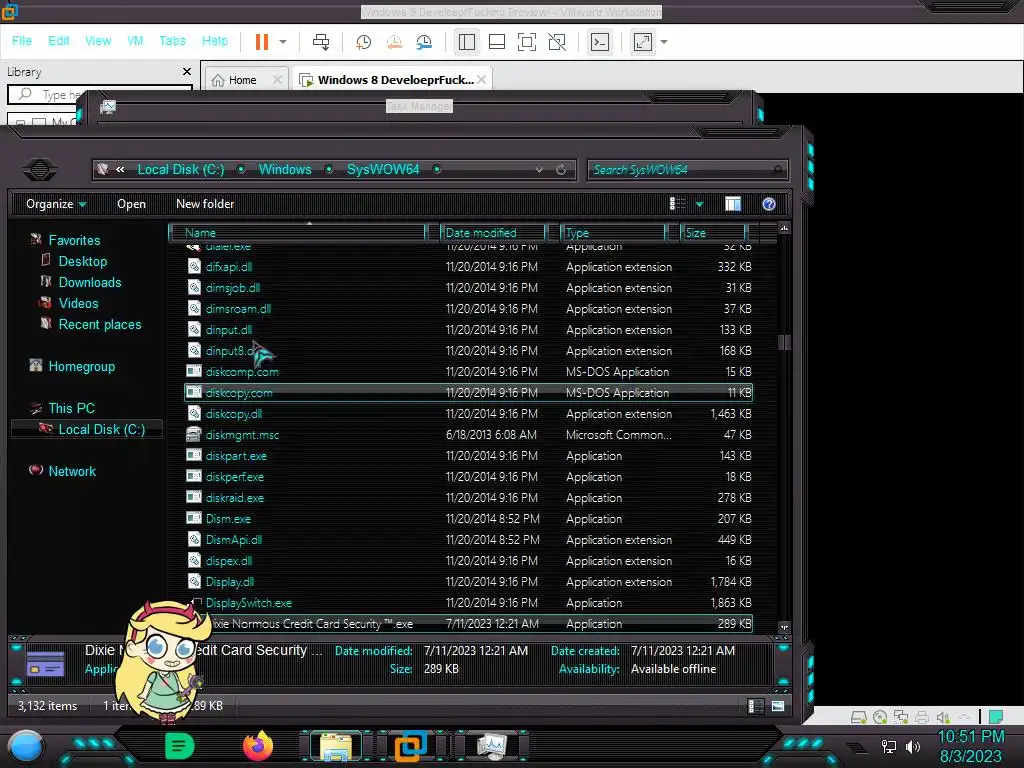
Task: Sort by the Size column
Action: [x=713, y=232]
